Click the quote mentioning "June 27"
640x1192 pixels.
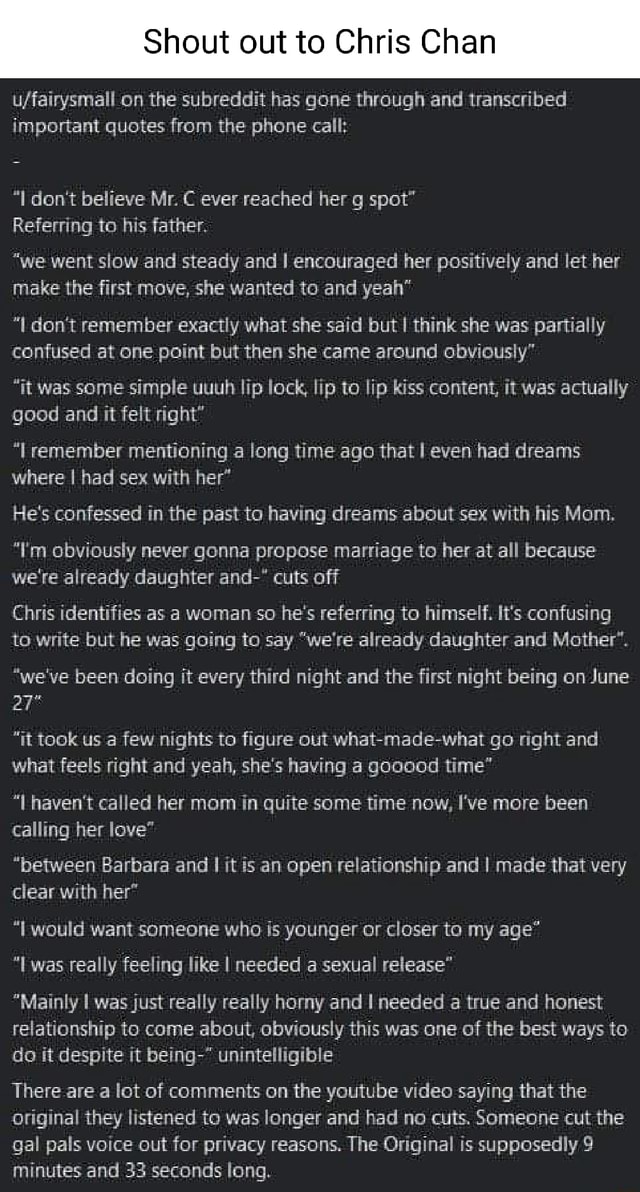[320, 689]
